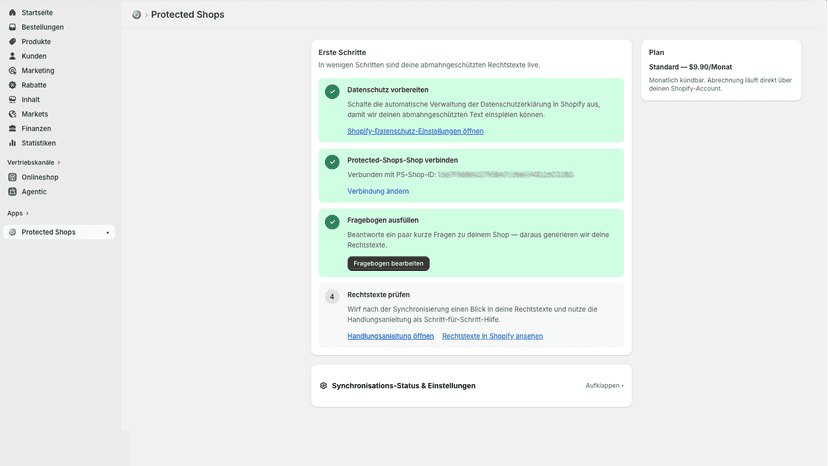Click the Plan card heading
Viewport: 828px width, 466px height.
click(656, 52)
